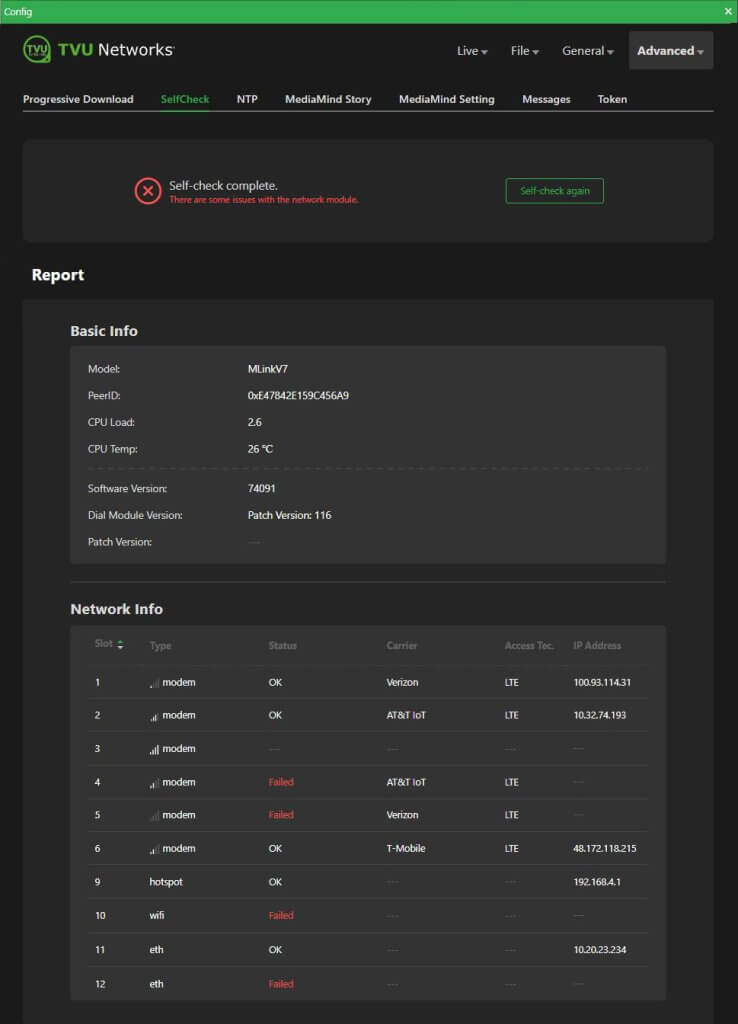Click the hotspot type cell
The height and width of the screenshot is (1024, 738).
pos(166,882)
